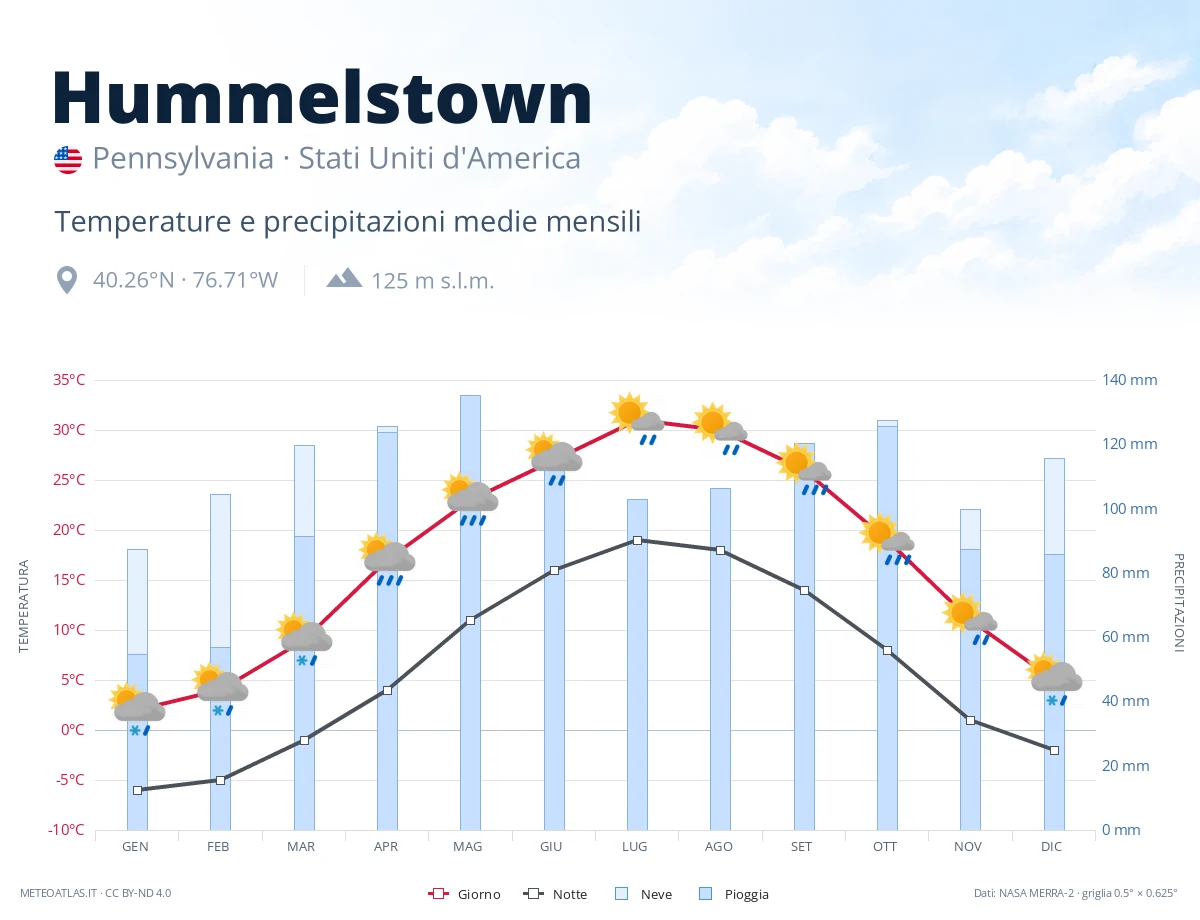Click the '40.26°N · 76.71°W' coordinates
The image size is (1200, 920).
[x=185, y=280]
